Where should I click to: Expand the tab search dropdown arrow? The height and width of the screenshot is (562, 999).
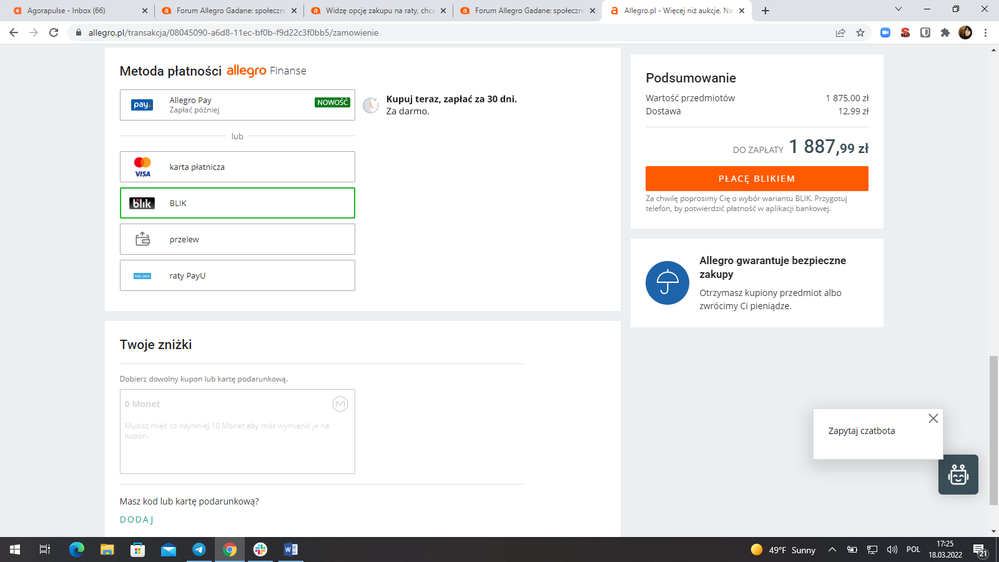898,10
